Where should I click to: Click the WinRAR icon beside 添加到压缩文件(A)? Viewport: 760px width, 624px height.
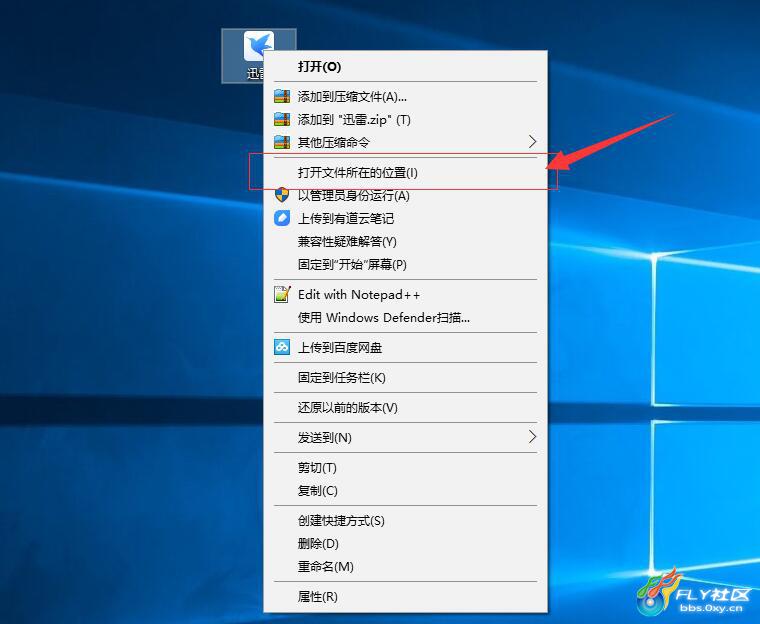click(282, 96)
